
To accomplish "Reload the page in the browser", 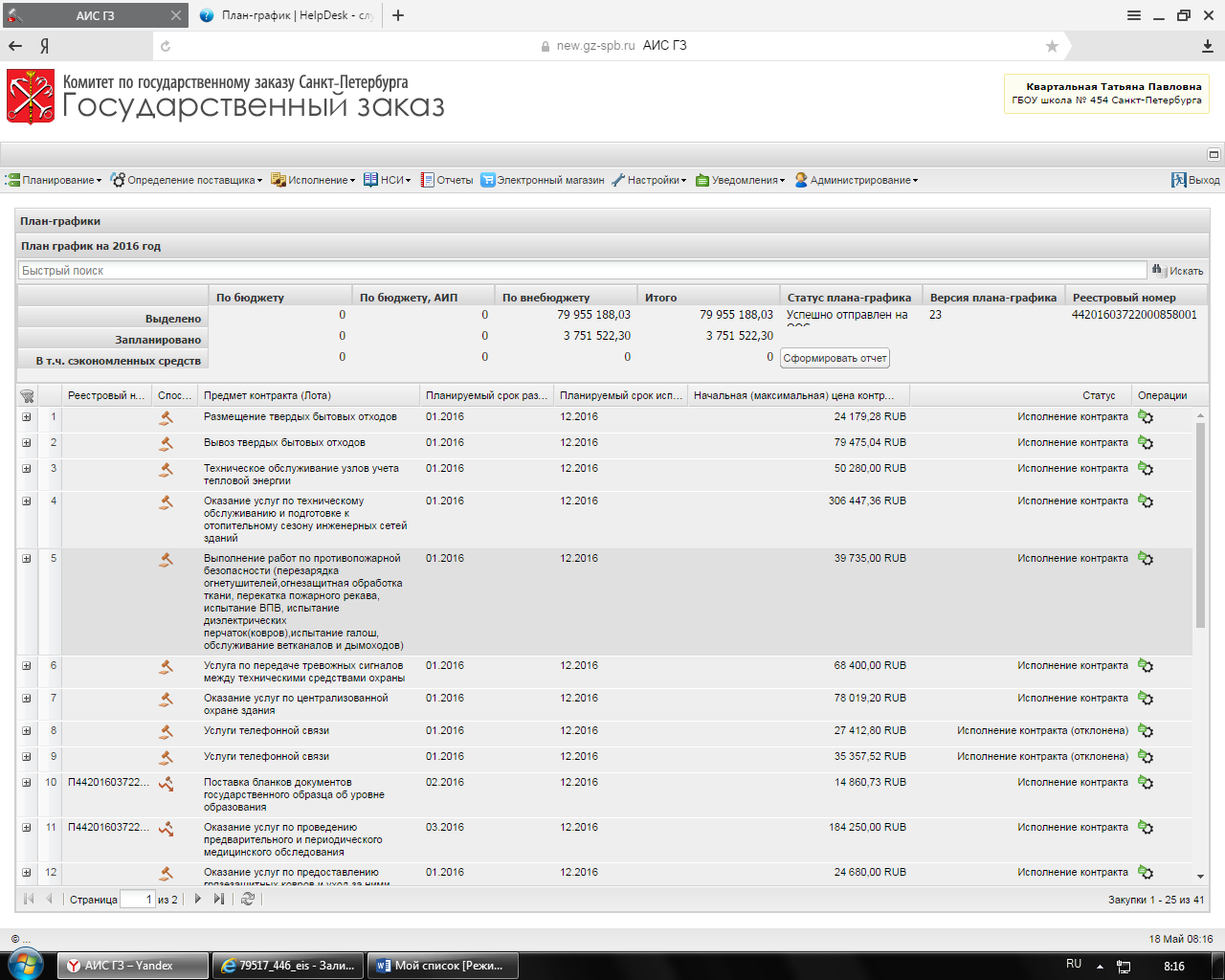I will pos(166,46).
